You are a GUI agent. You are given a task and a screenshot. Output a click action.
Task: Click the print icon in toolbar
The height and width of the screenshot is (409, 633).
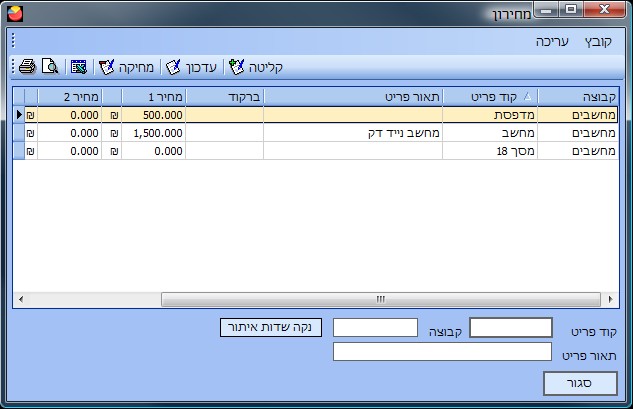click(28, 67)
